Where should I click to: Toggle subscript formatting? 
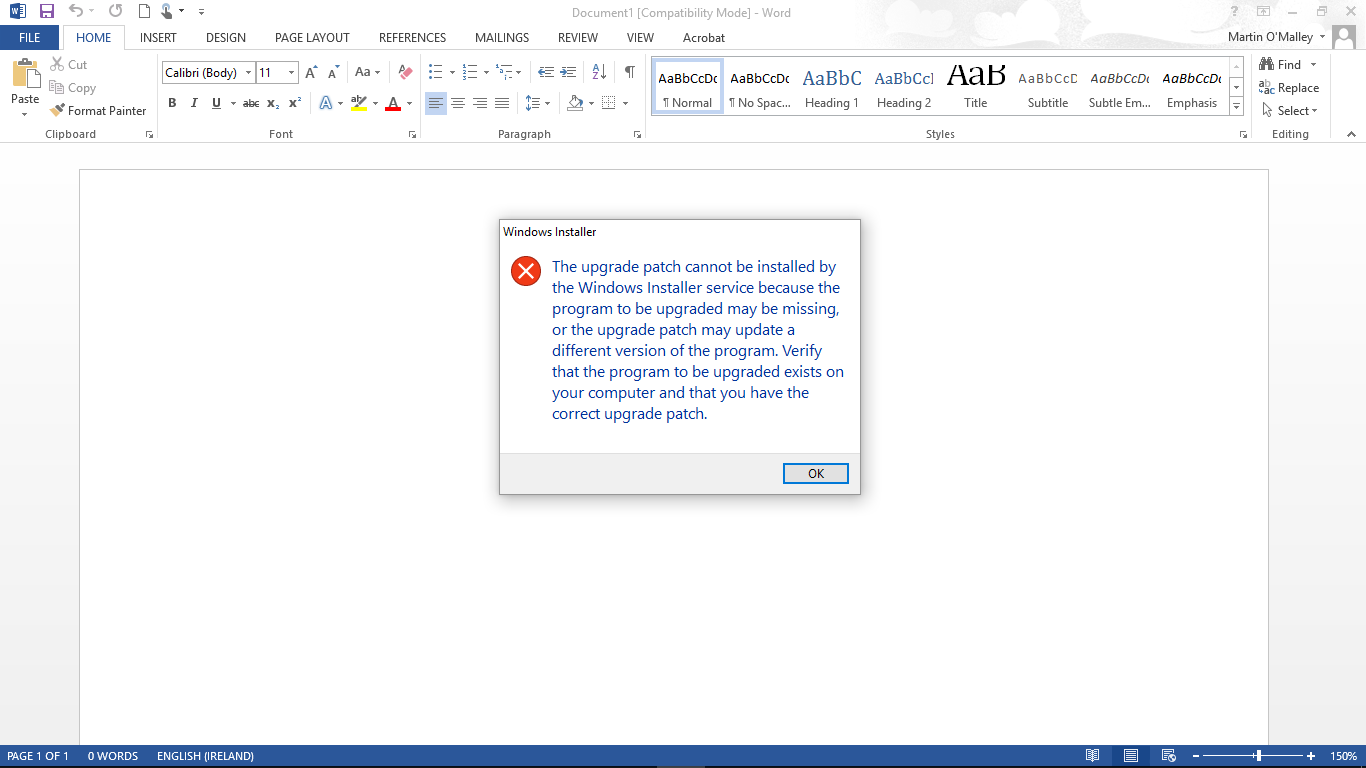(x=273, y=103)
